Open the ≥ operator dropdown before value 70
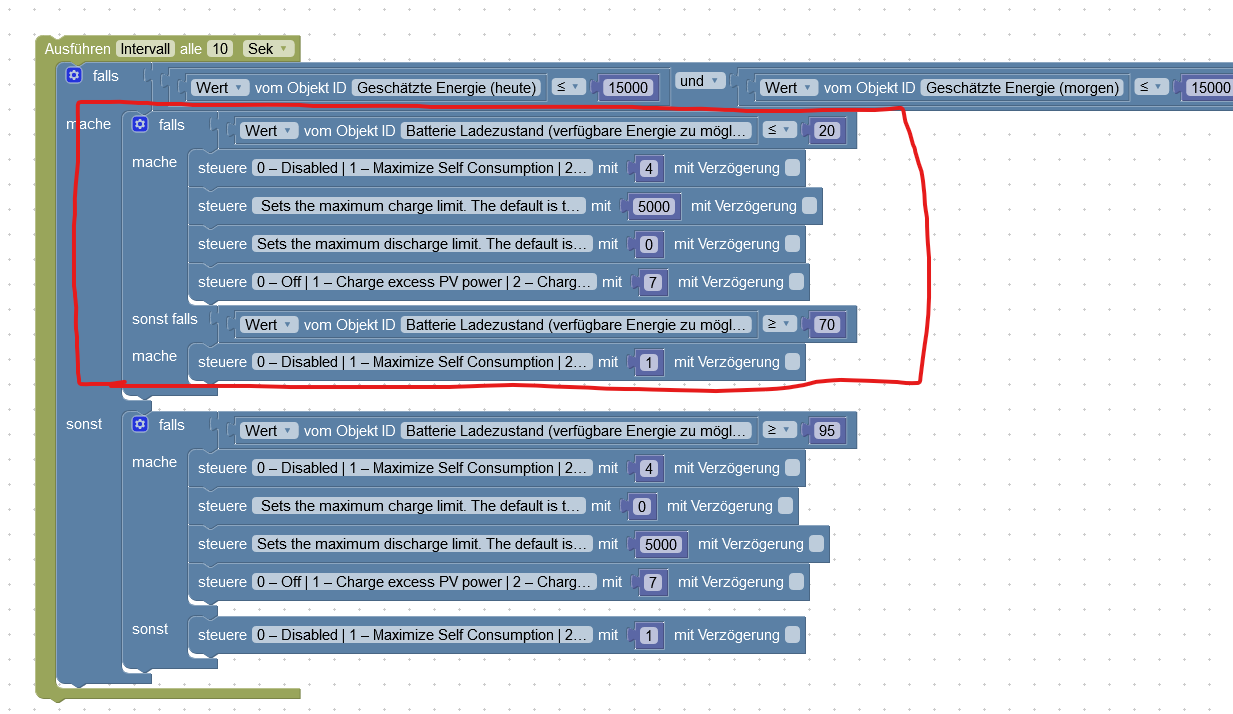Screen dimensions: 1233x714 (779, 324)
